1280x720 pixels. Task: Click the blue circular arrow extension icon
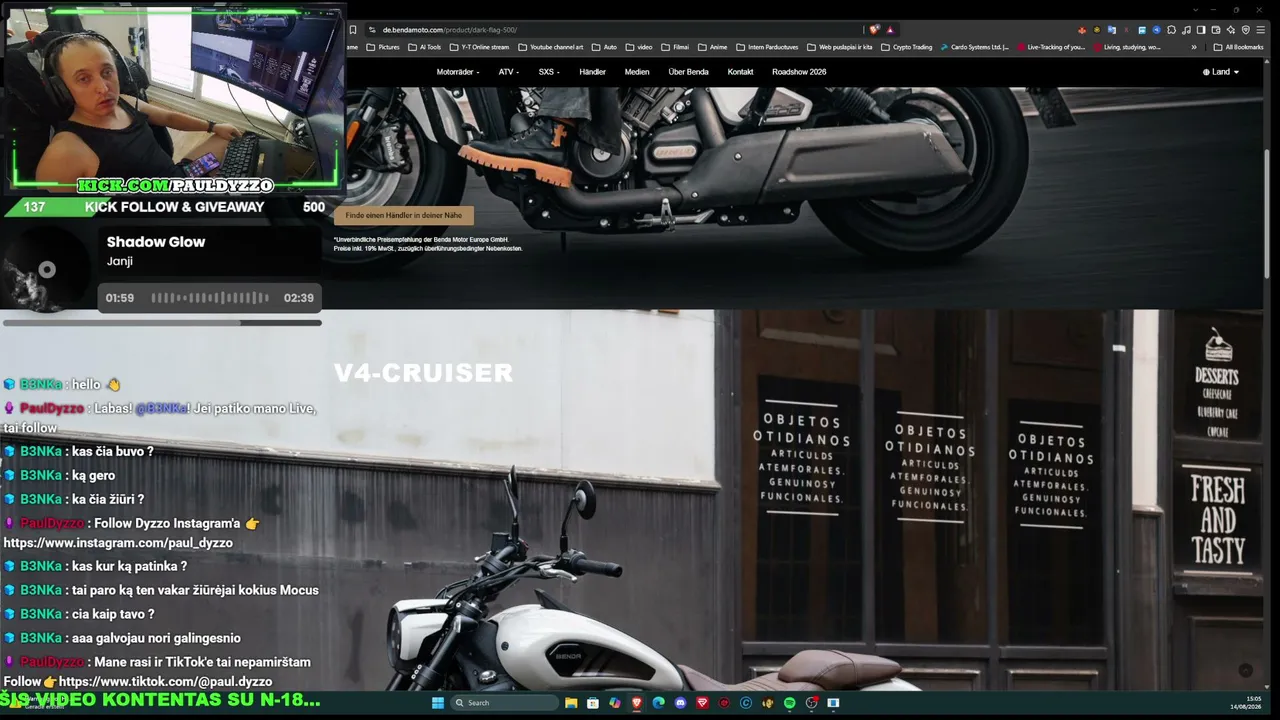[x=1157, y=30]
